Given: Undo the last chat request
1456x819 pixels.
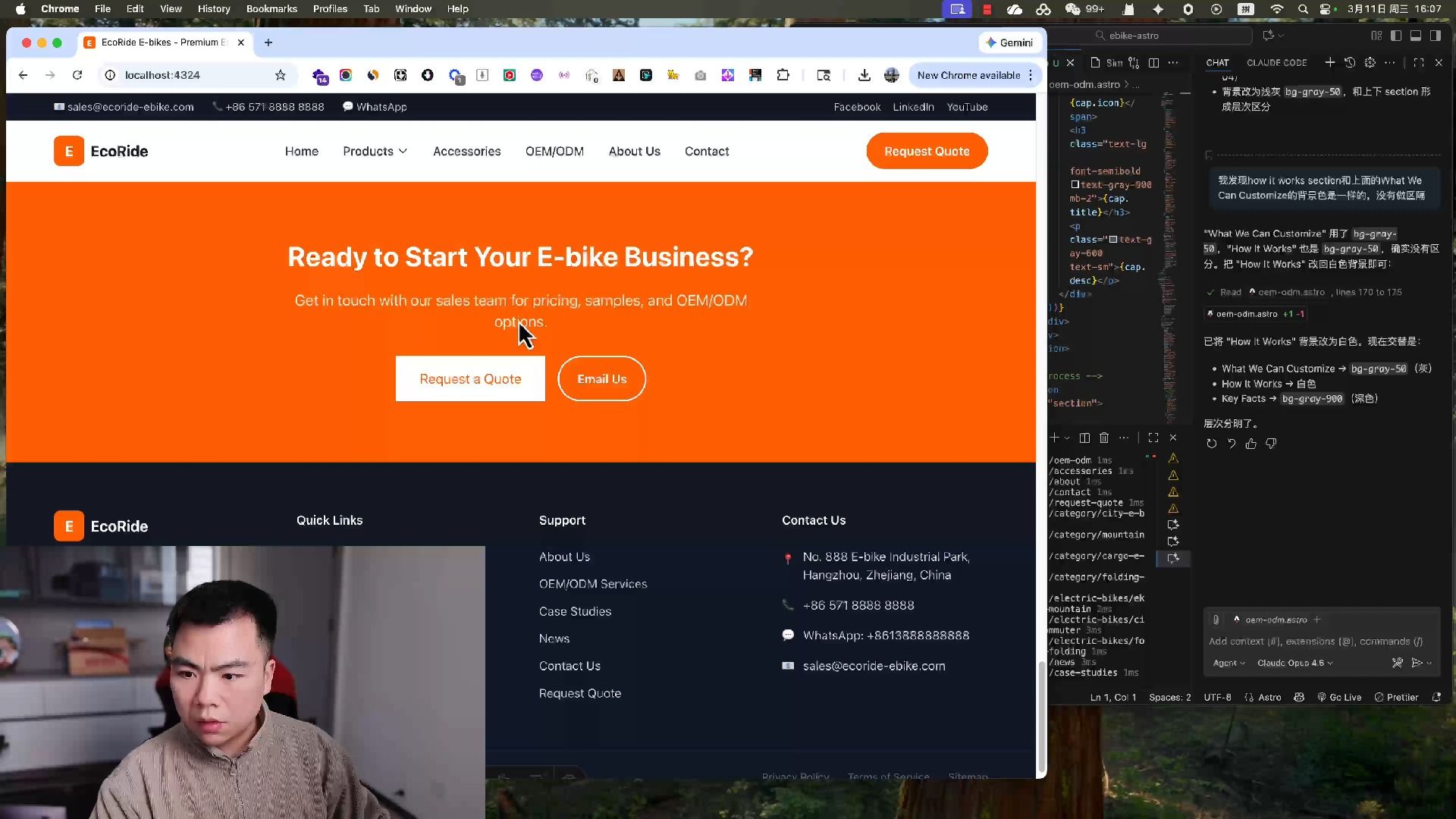Looking at the screenshot, I should click(x=1232, y=444).
